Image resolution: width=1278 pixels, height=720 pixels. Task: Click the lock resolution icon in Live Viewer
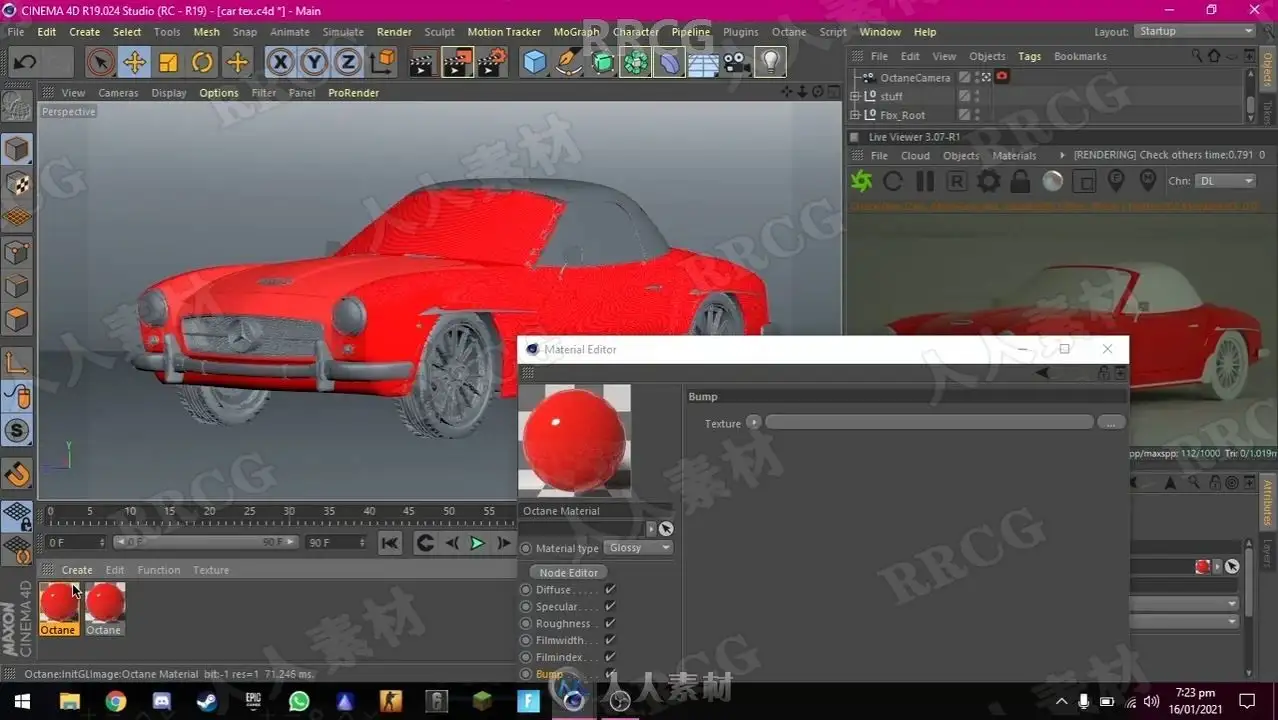pyautogui.click(x=1020, y=181)
